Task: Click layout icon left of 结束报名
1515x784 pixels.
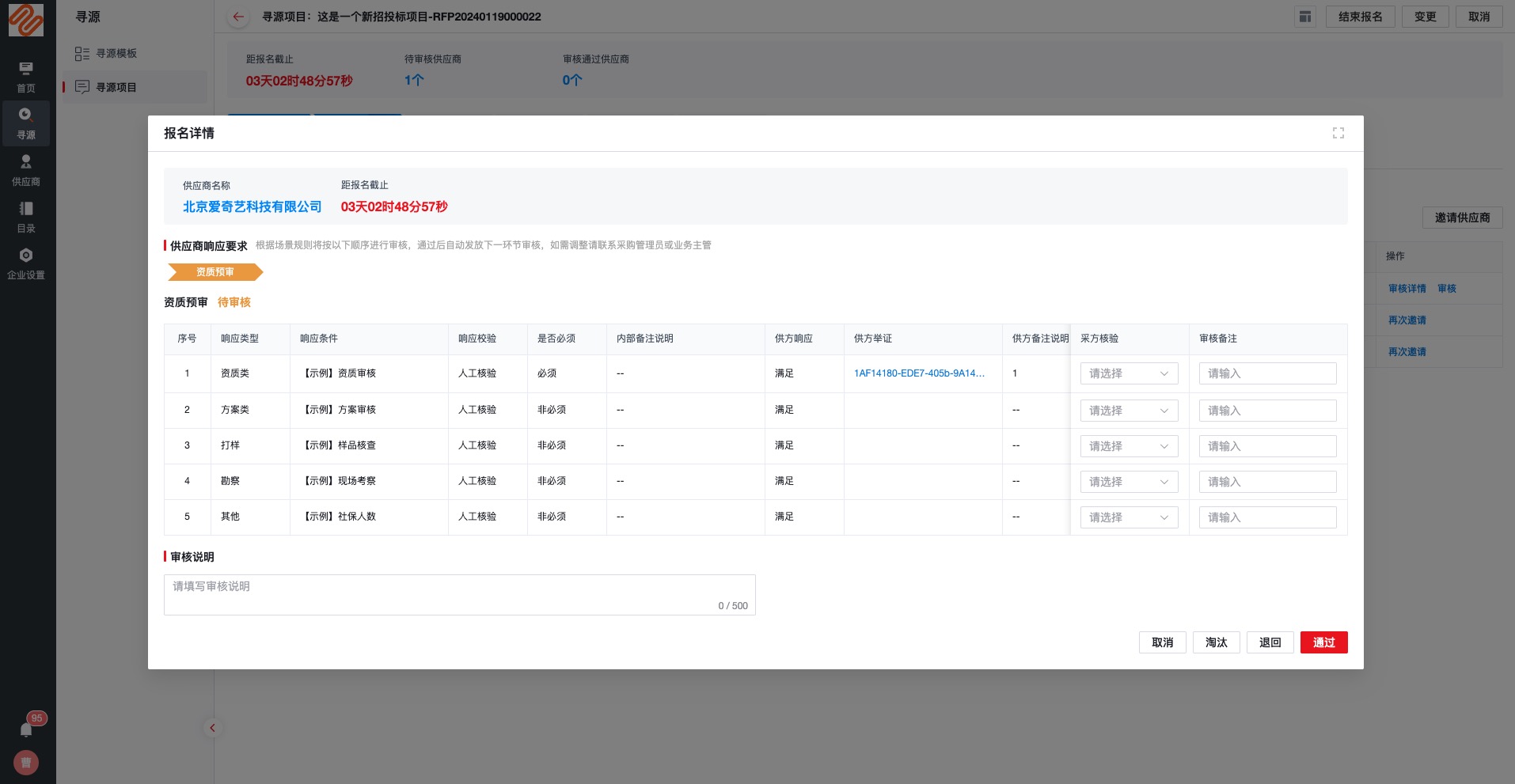Action: click(x=1305, y=17)
